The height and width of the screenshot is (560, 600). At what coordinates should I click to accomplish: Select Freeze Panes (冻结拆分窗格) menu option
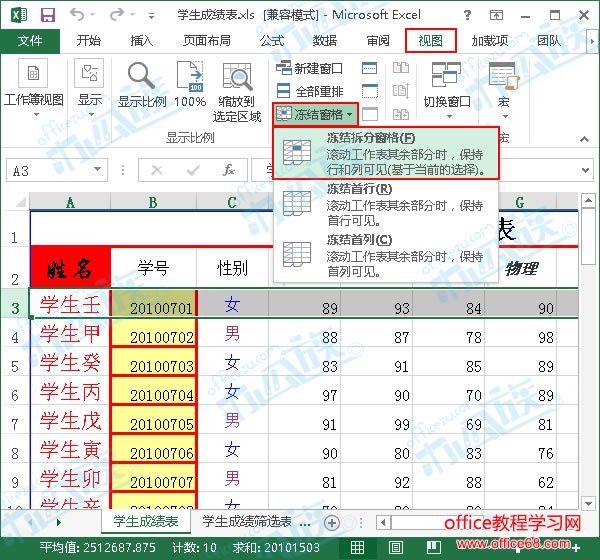point(386,153)
